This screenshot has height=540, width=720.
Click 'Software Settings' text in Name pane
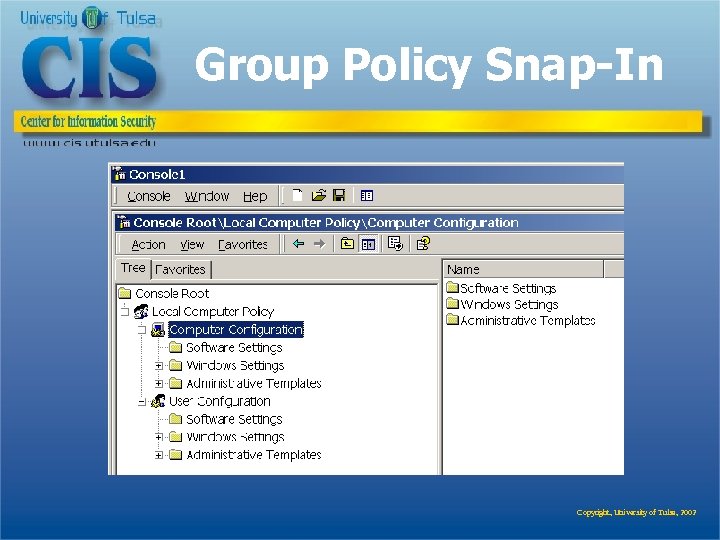pyautogui.click(x=508, y=288)
